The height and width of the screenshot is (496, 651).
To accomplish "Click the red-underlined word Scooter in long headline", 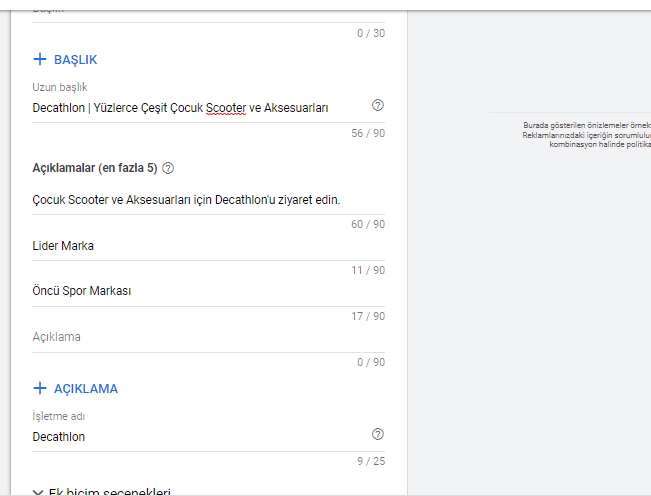I will 226,107.
